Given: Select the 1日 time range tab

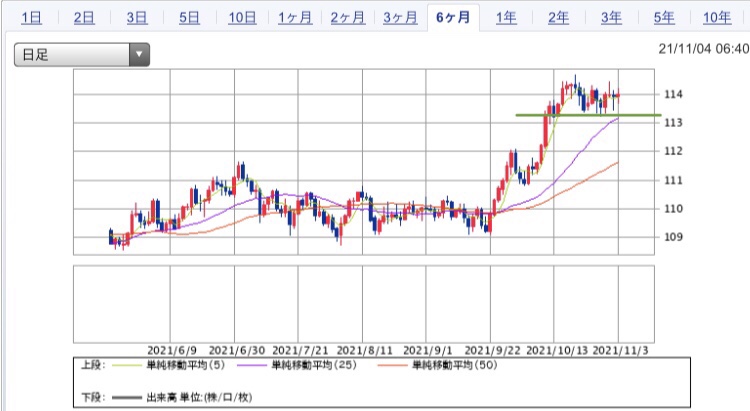Looking at the screenshot, I should [32, 18].
